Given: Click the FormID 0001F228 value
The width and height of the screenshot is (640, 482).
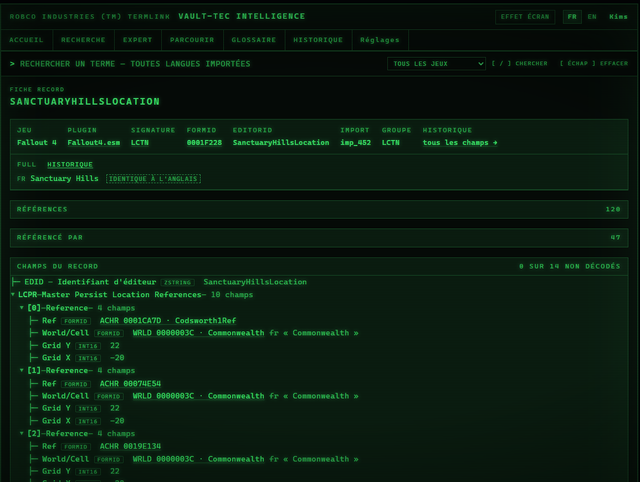Looking at the screenshot, I should 204,142.
